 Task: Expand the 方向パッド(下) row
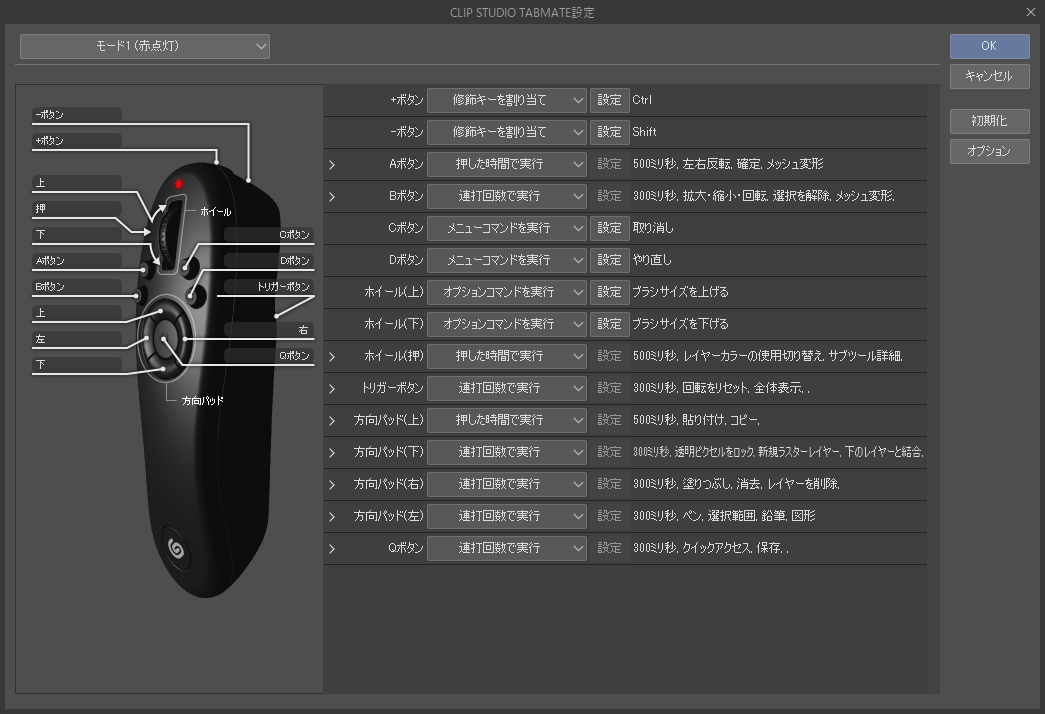[x=332, y=453]
